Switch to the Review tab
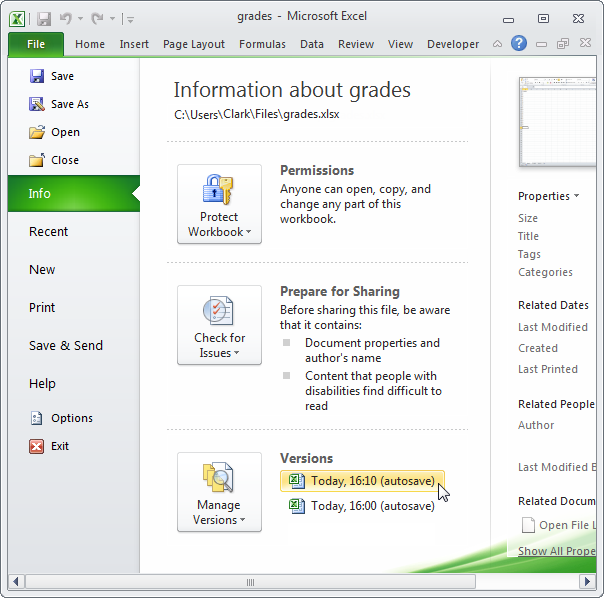The height and width of the screenshot is (598, 604). (x=356, y=44)
